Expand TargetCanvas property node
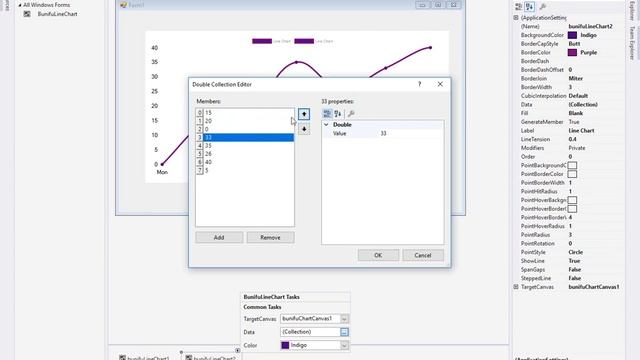This screenshot has width=640, height=360. click(516, 287)
